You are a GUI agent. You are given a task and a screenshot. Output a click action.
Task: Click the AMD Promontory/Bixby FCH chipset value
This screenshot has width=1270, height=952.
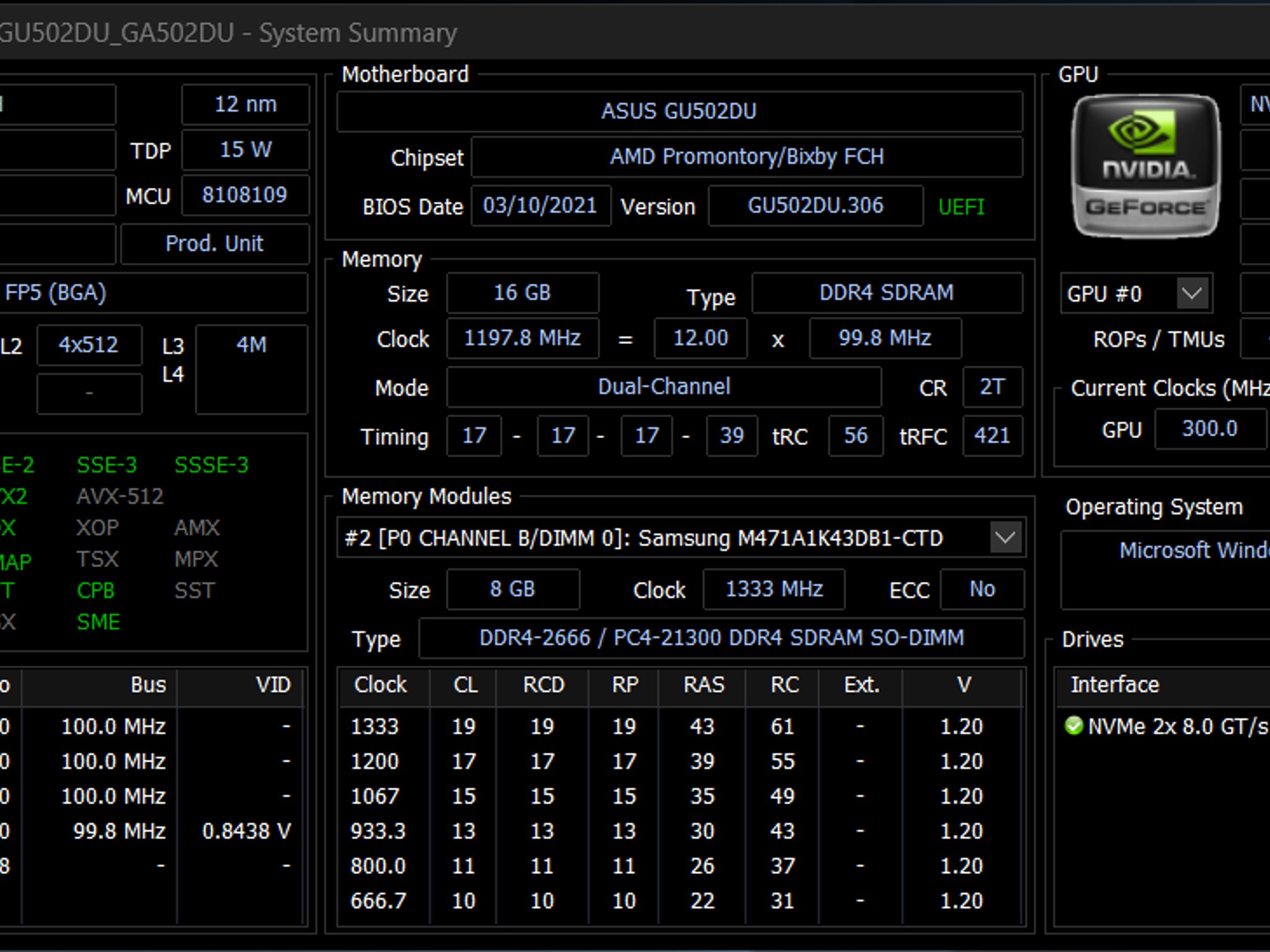pos(747,157)
